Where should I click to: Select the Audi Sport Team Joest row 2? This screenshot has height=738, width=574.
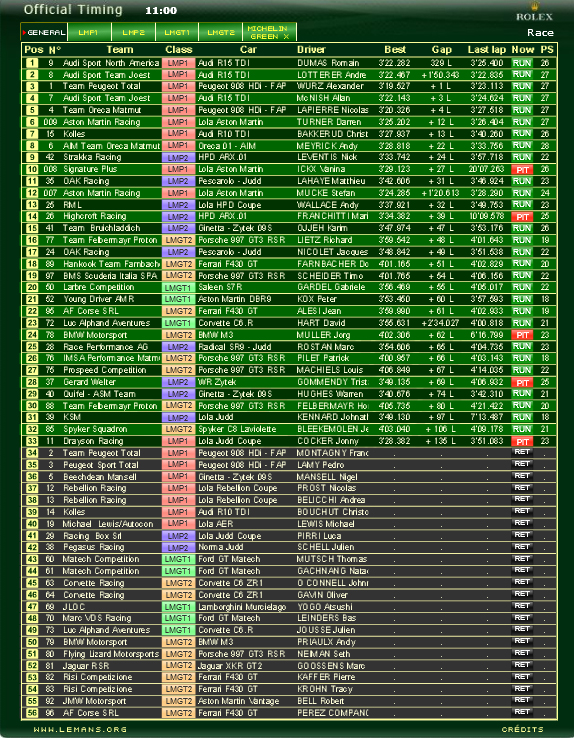[x=289, y=74]
